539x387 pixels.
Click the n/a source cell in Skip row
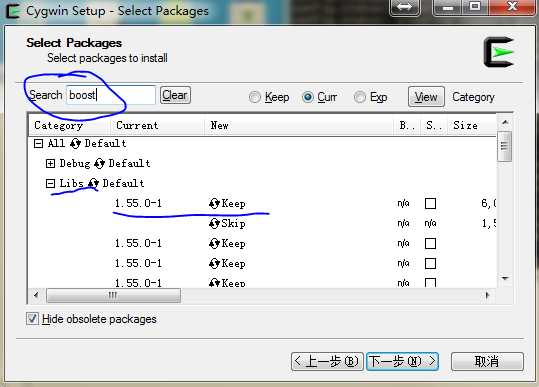(430, 223)
